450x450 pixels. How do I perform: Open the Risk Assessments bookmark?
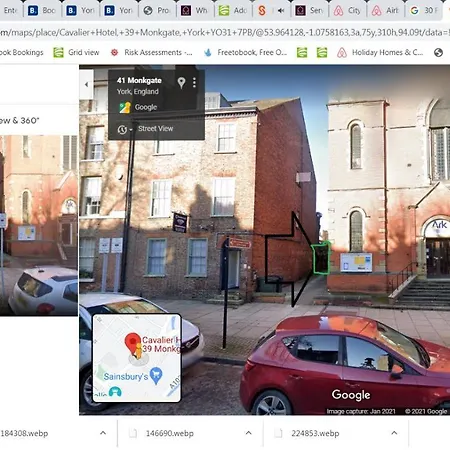pyautogui.click(x=151, y=52)
